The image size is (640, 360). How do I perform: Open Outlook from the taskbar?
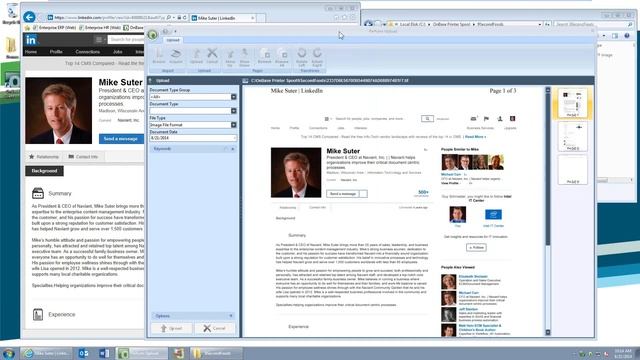click(x=83, y=353)
